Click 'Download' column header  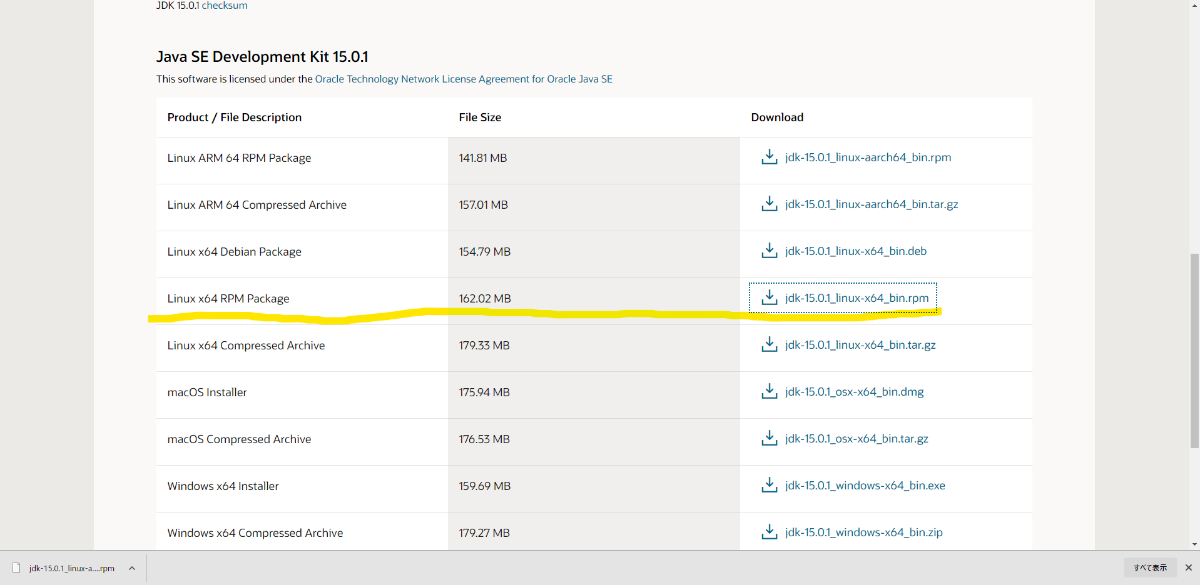click(777, 118)
